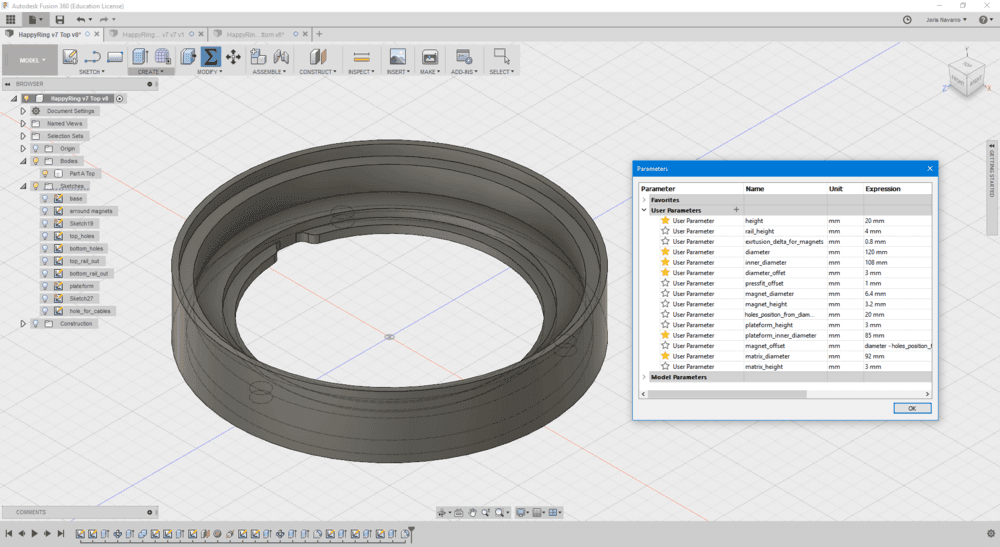Select the Offset Plane construct icon
Screen dimensions: 1000x547
pyautogui.click(x=318, y=57)
